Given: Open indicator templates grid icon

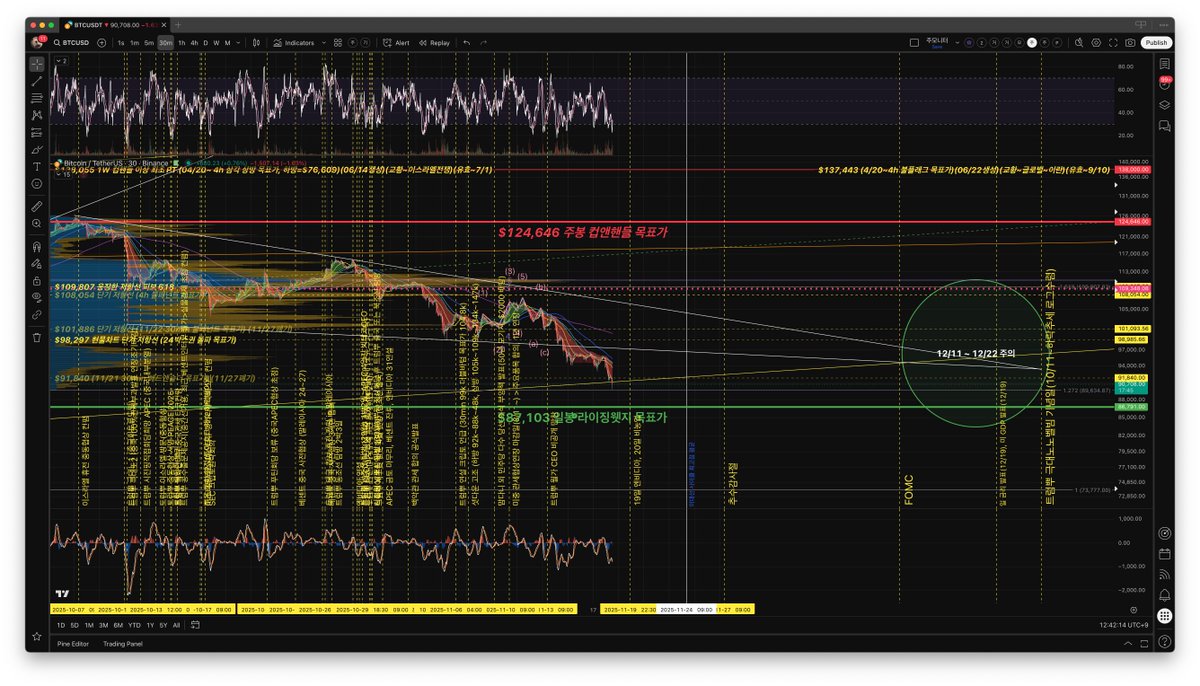Looking at the screenshot, I should (338, 43).
